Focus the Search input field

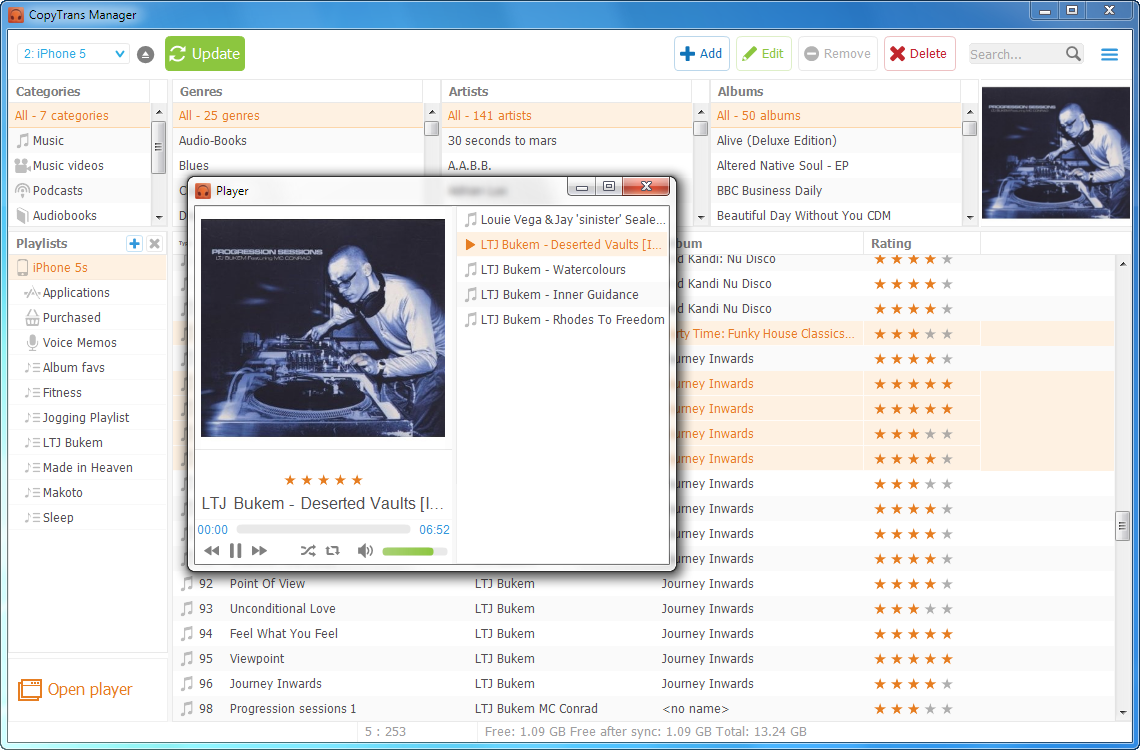(x=1017, y=54)
